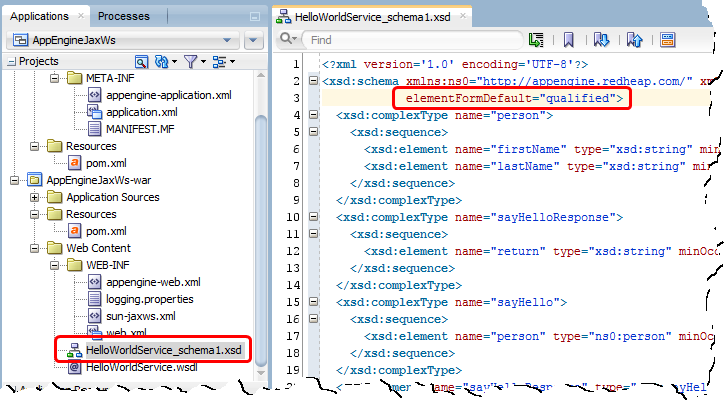
Task: Fold the sayHello complexType at line 15
Action: tap(313, 302)
